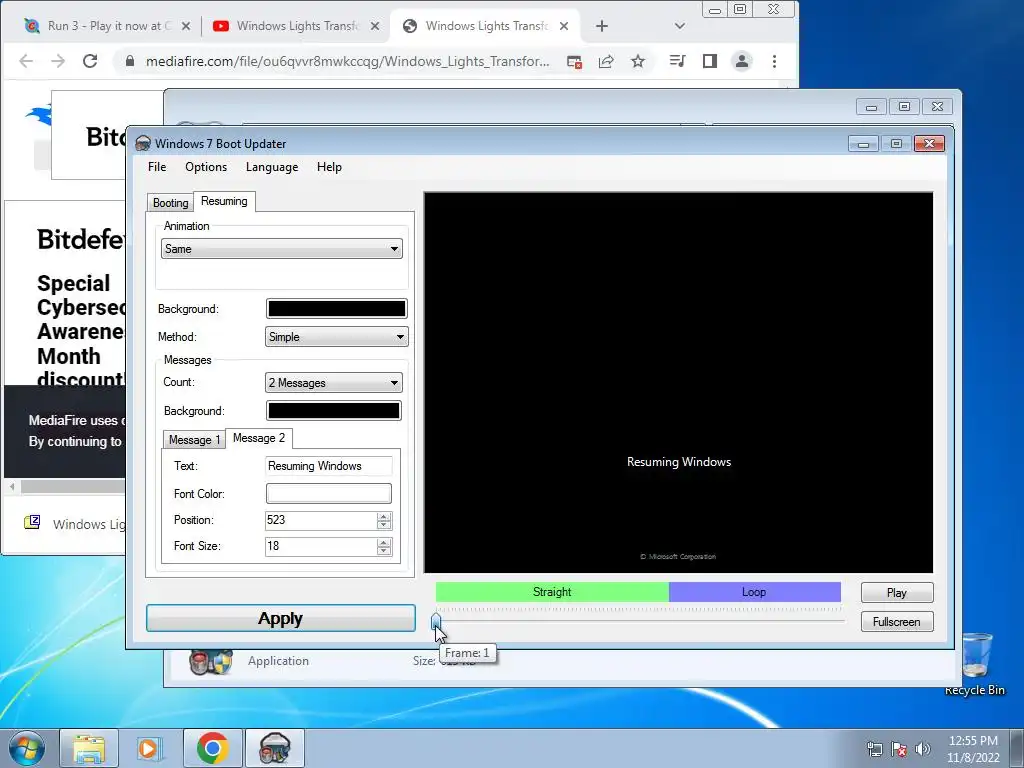Click the Application icon in the Explorer window
Viewport: 1024px width, 768px height.
(210, 662)
